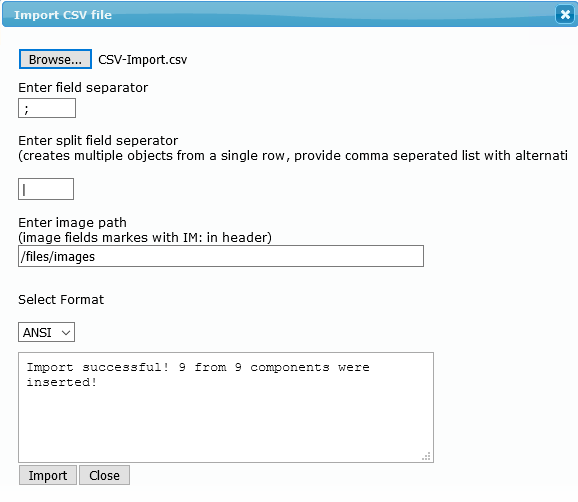
Task: Click inside the import result text area
Action: tap(226, 407)
